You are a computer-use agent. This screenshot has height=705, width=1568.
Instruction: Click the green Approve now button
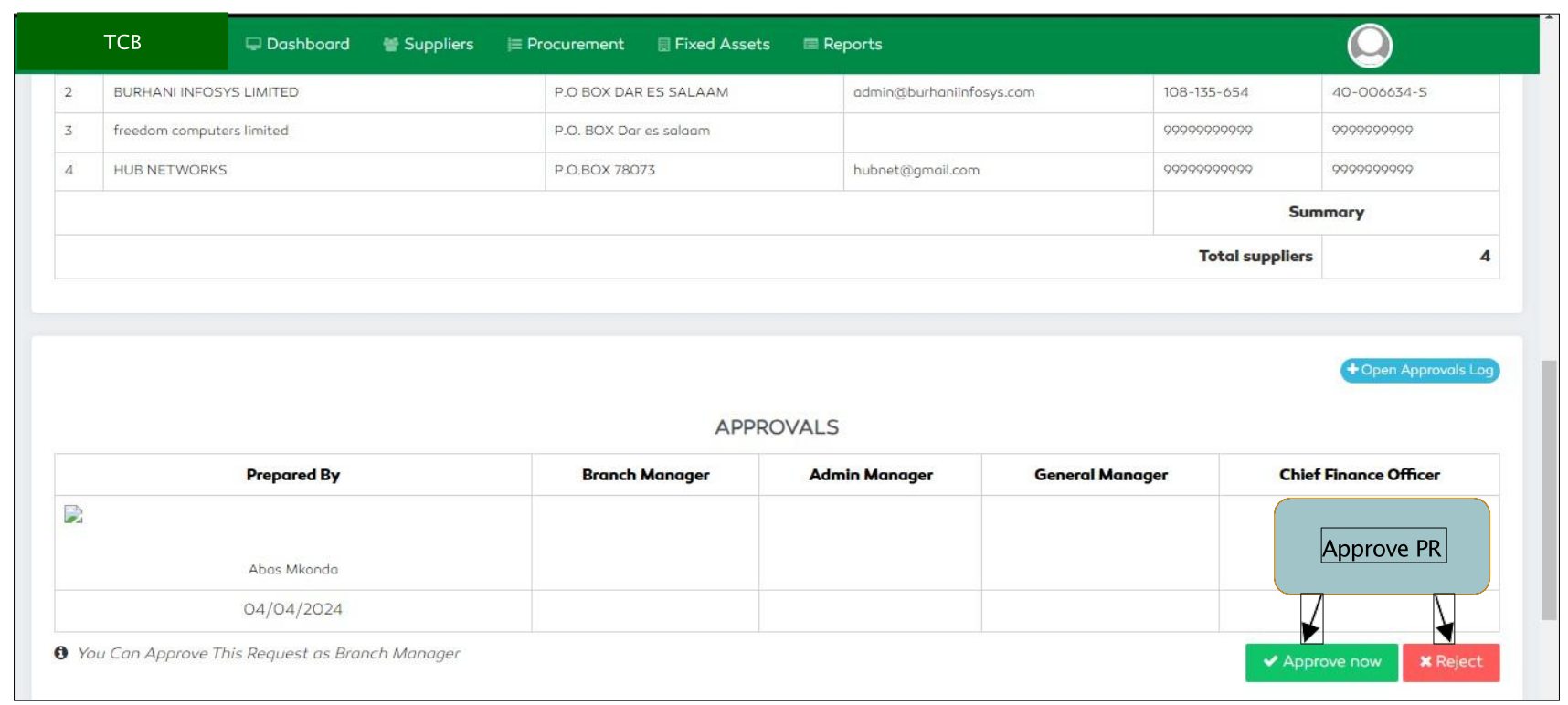click(1321, 662)
